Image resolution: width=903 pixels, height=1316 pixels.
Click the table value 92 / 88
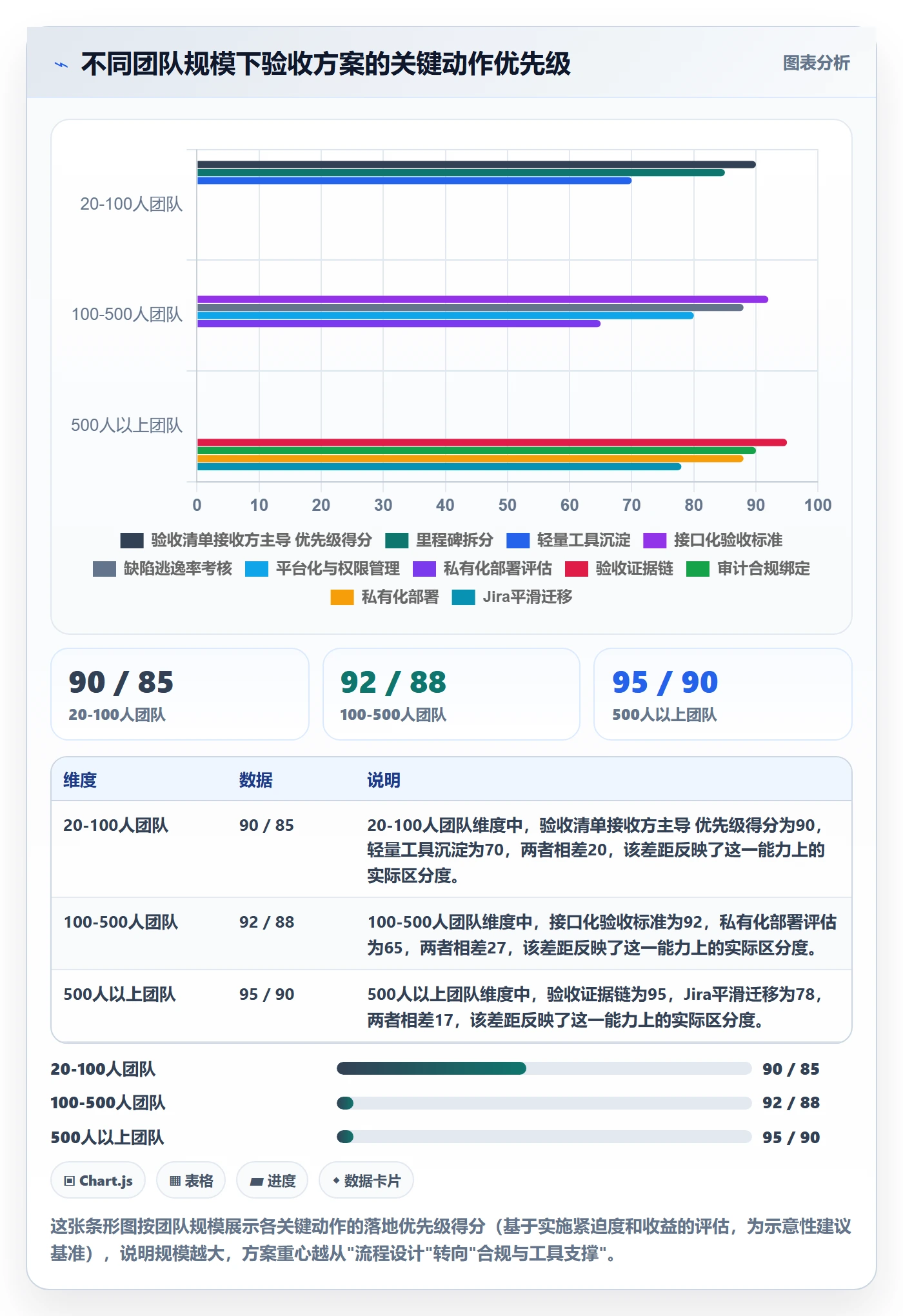pyautogui.click(x=266, y=922)
